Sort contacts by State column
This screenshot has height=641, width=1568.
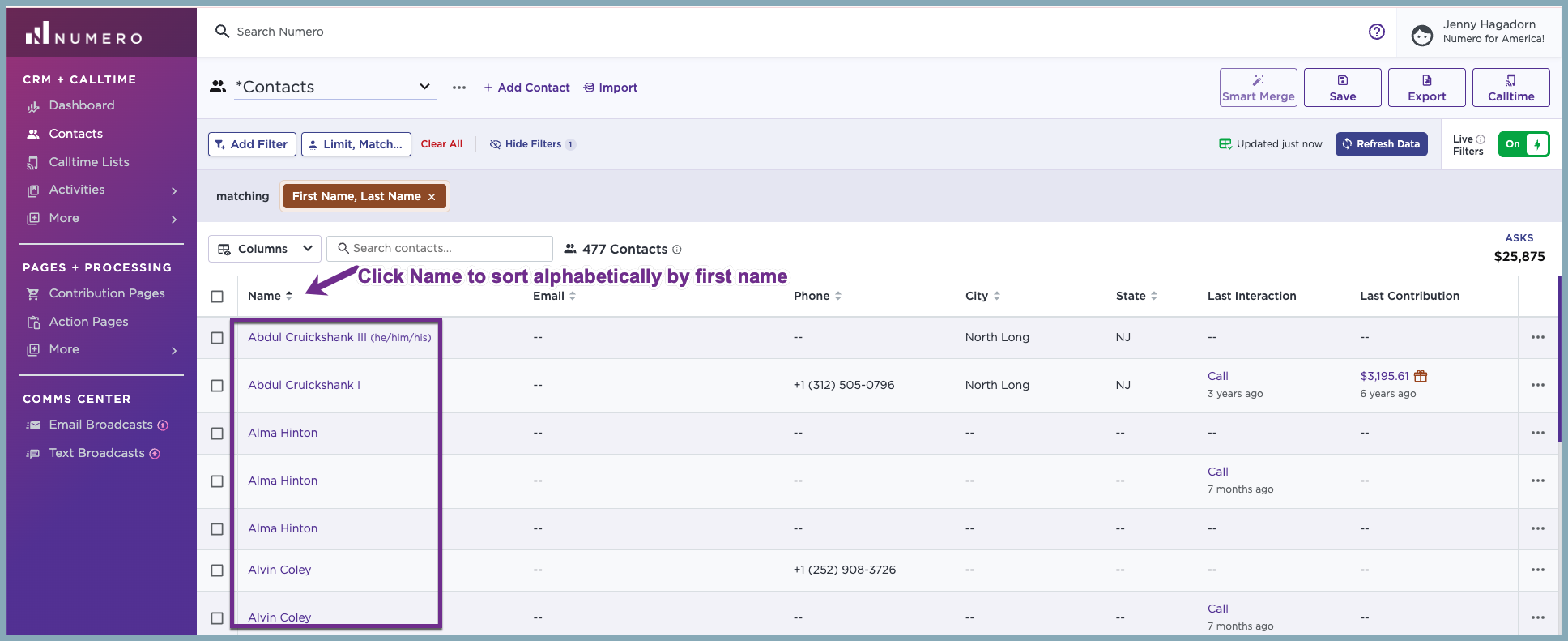1136,296
